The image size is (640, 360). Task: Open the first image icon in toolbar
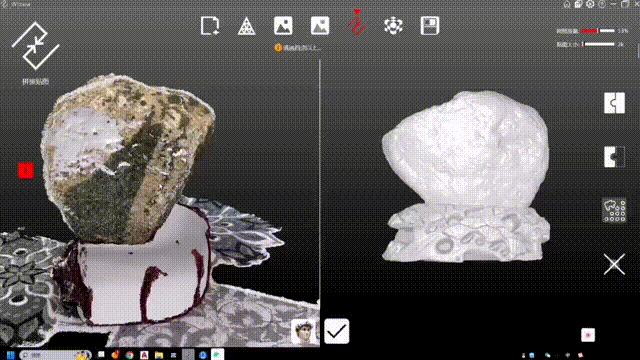click(x=283, y=25)
